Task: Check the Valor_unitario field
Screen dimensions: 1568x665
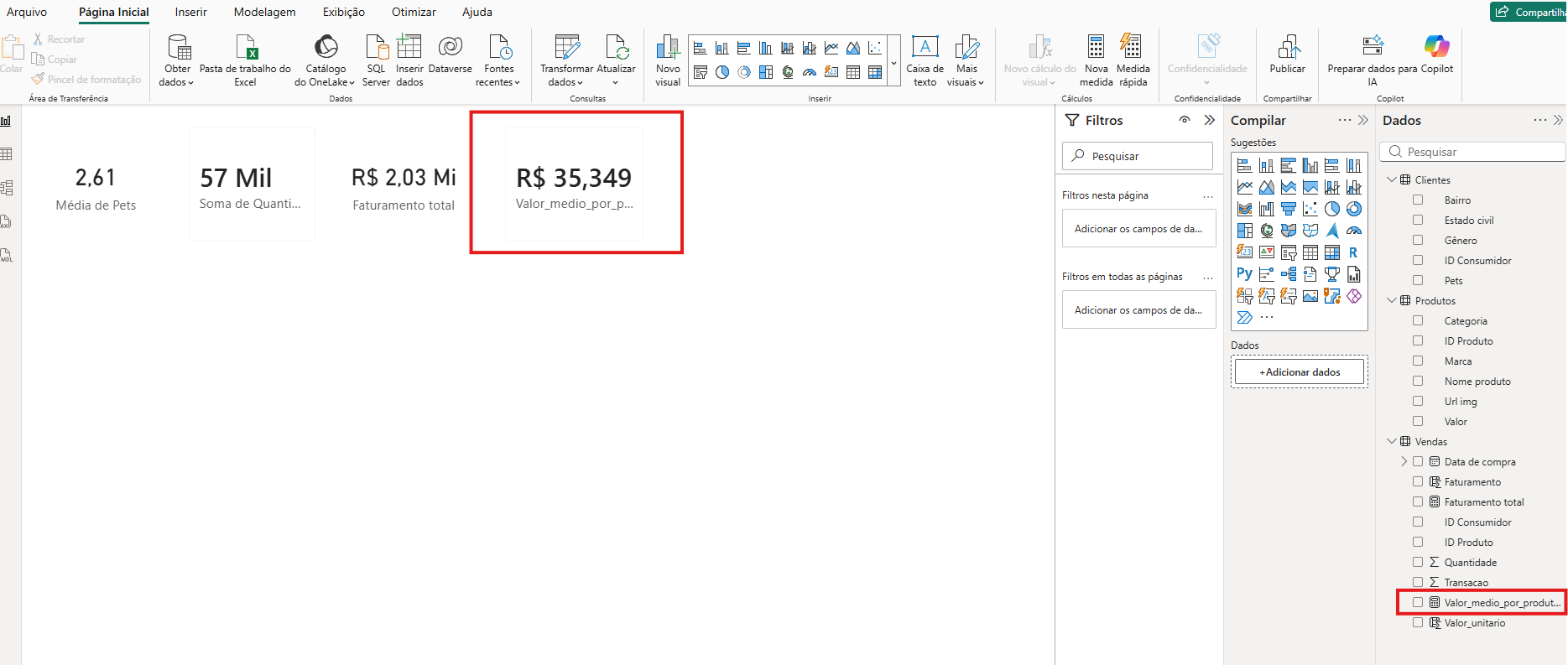Action: click(1418, 622)
